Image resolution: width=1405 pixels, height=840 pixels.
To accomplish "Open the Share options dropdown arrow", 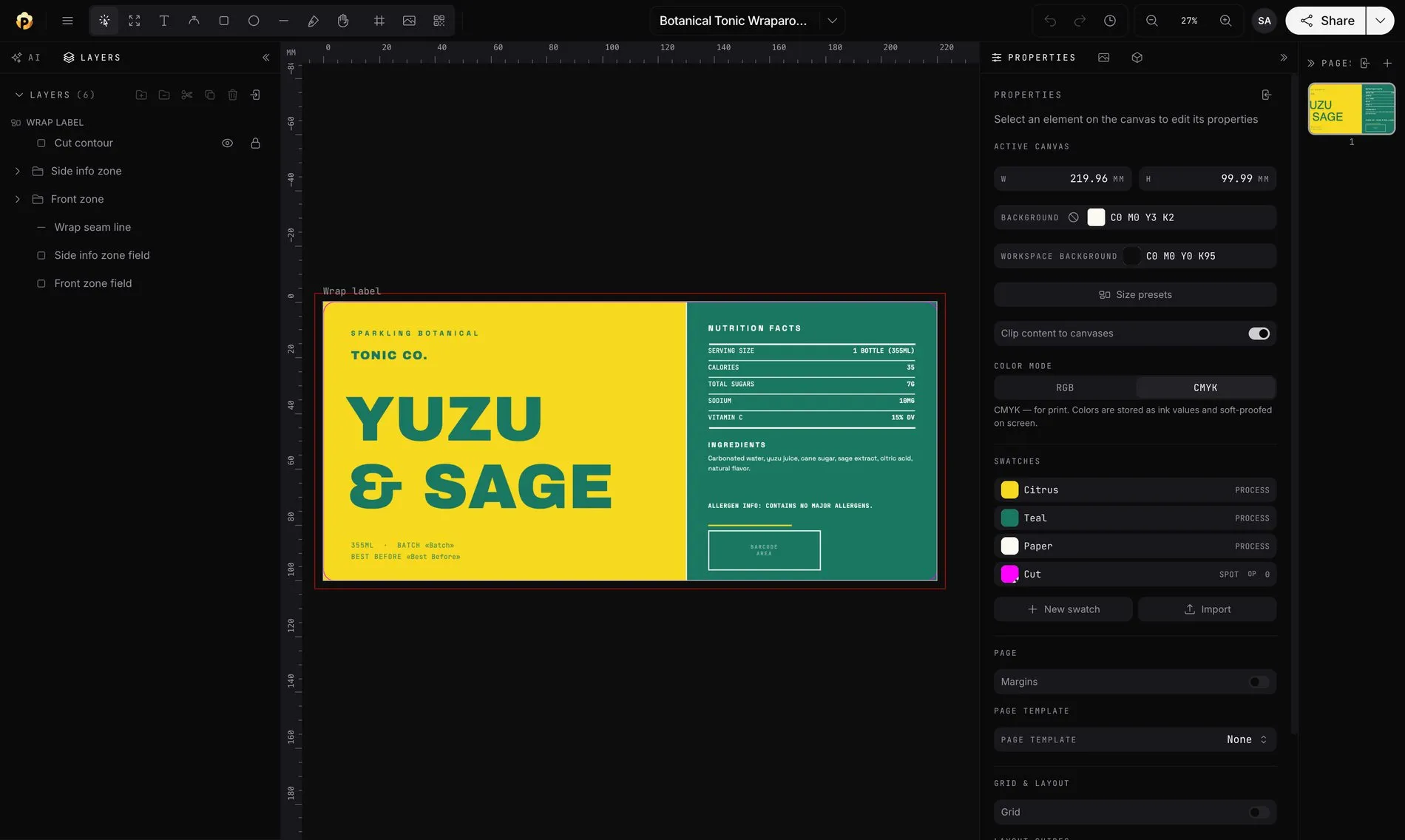I will click(x=1380, y=21).
